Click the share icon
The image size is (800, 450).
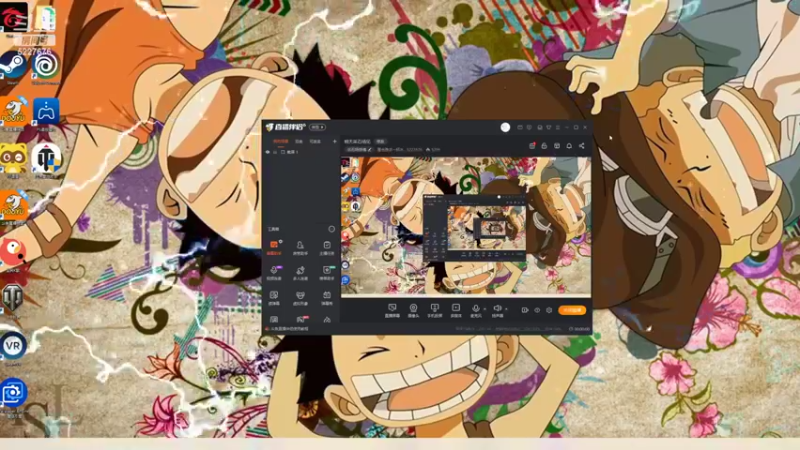(x=582, y=146)
